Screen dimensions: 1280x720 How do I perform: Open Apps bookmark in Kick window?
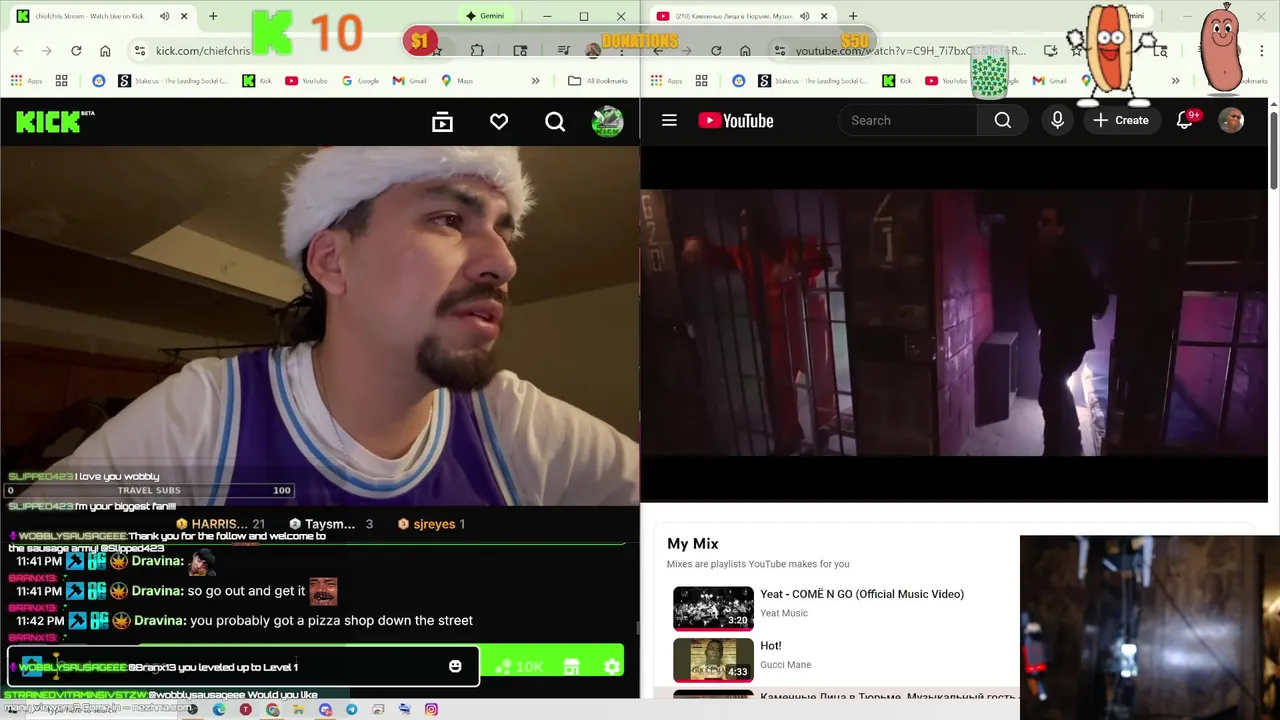pos(27,81)
